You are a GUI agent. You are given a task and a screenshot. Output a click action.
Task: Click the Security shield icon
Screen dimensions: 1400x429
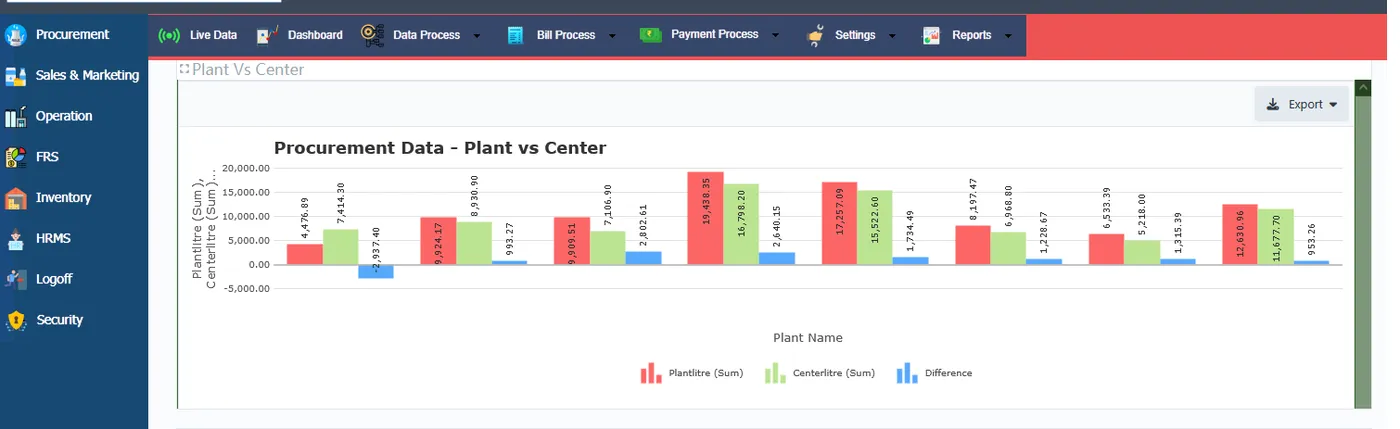[14, 321]
